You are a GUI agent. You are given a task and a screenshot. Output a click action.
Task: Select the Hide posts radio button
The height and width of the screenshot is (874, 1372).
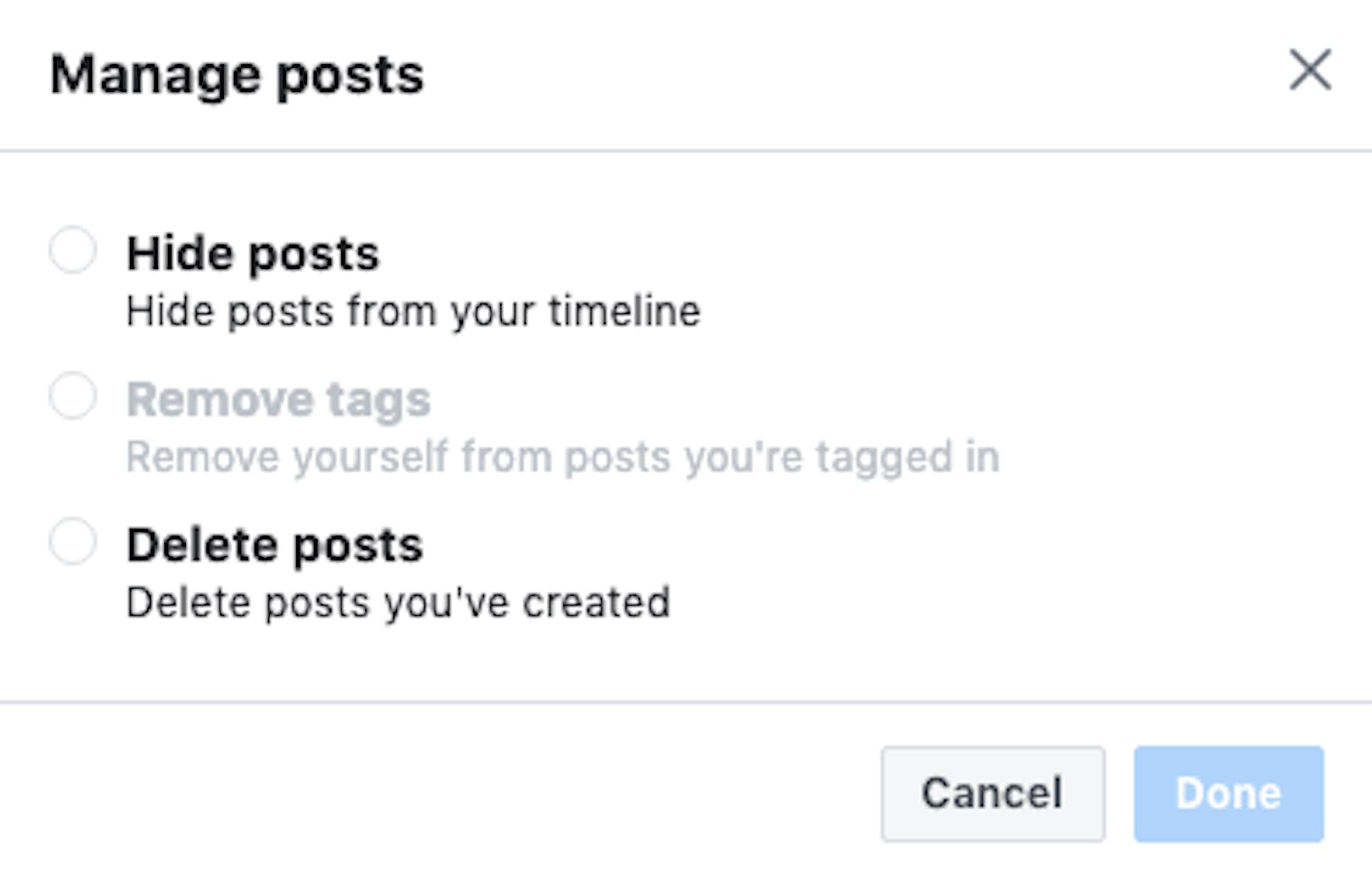coord(72,251)
